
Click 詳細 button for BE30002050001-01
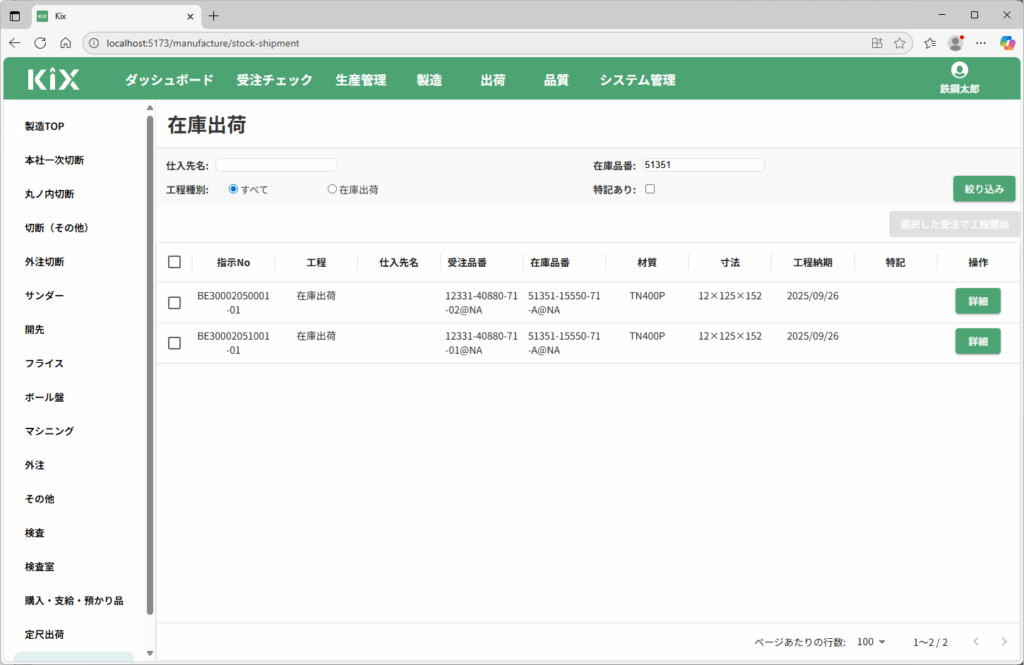click(x=977, y=301)
